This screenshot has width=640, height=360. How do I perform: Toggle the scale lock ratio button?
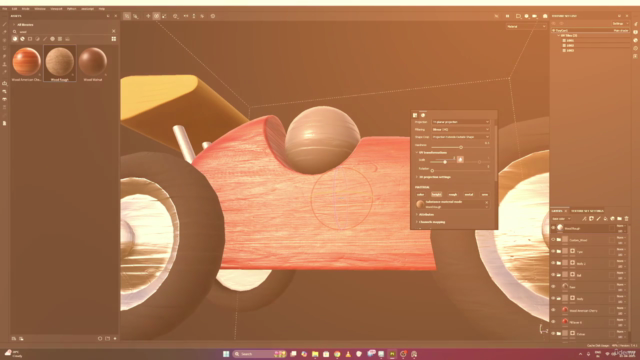coord(460,159)
